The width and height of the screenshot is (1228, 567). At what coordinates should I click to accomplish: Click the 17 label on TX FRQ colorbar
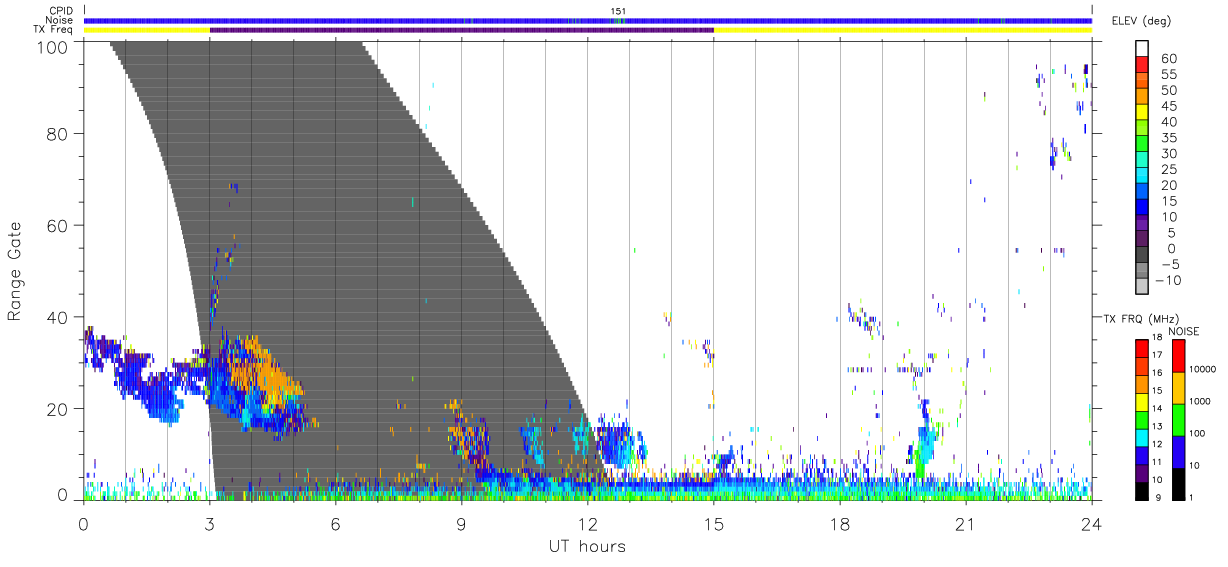1155,355
